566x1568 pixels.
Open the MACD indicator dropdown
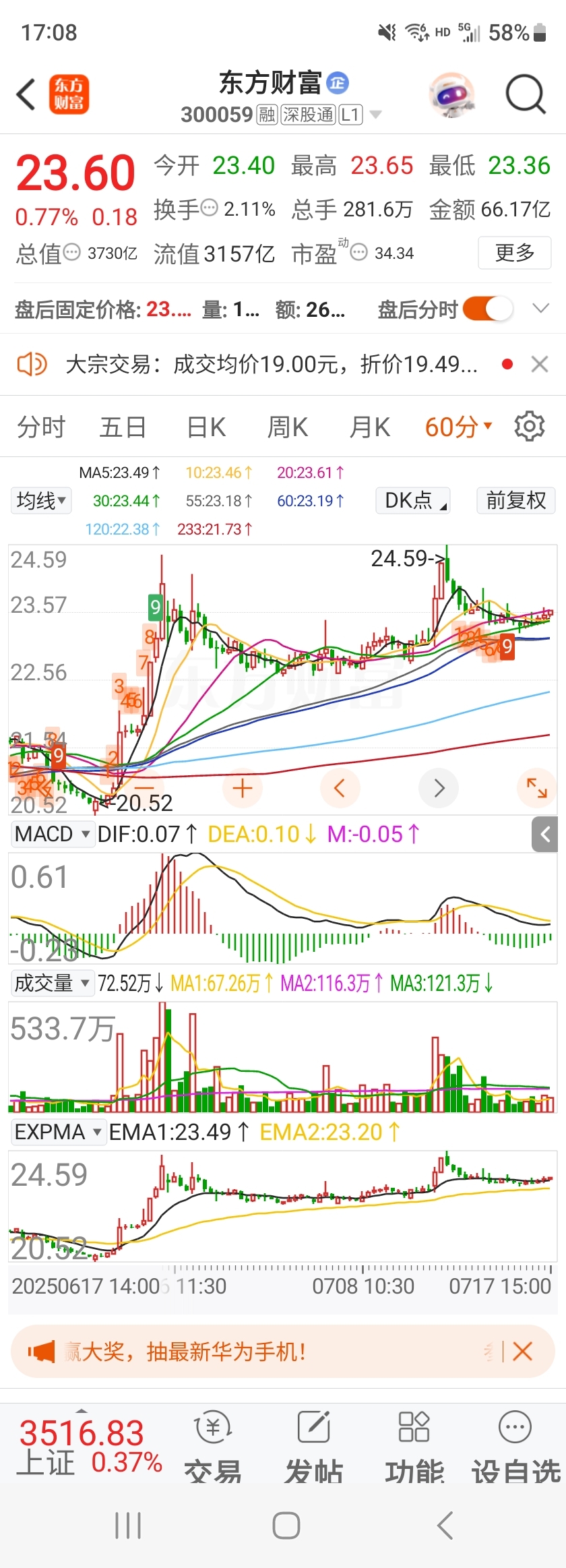pos(52,835)
